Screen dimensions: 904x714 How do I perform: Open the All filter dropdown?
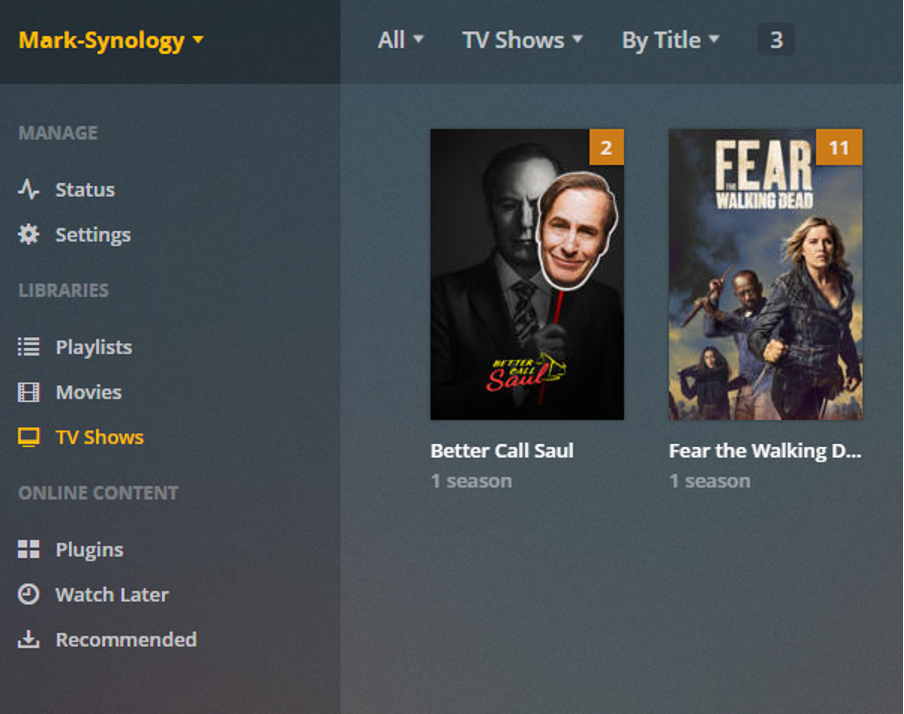click(401, 40)
